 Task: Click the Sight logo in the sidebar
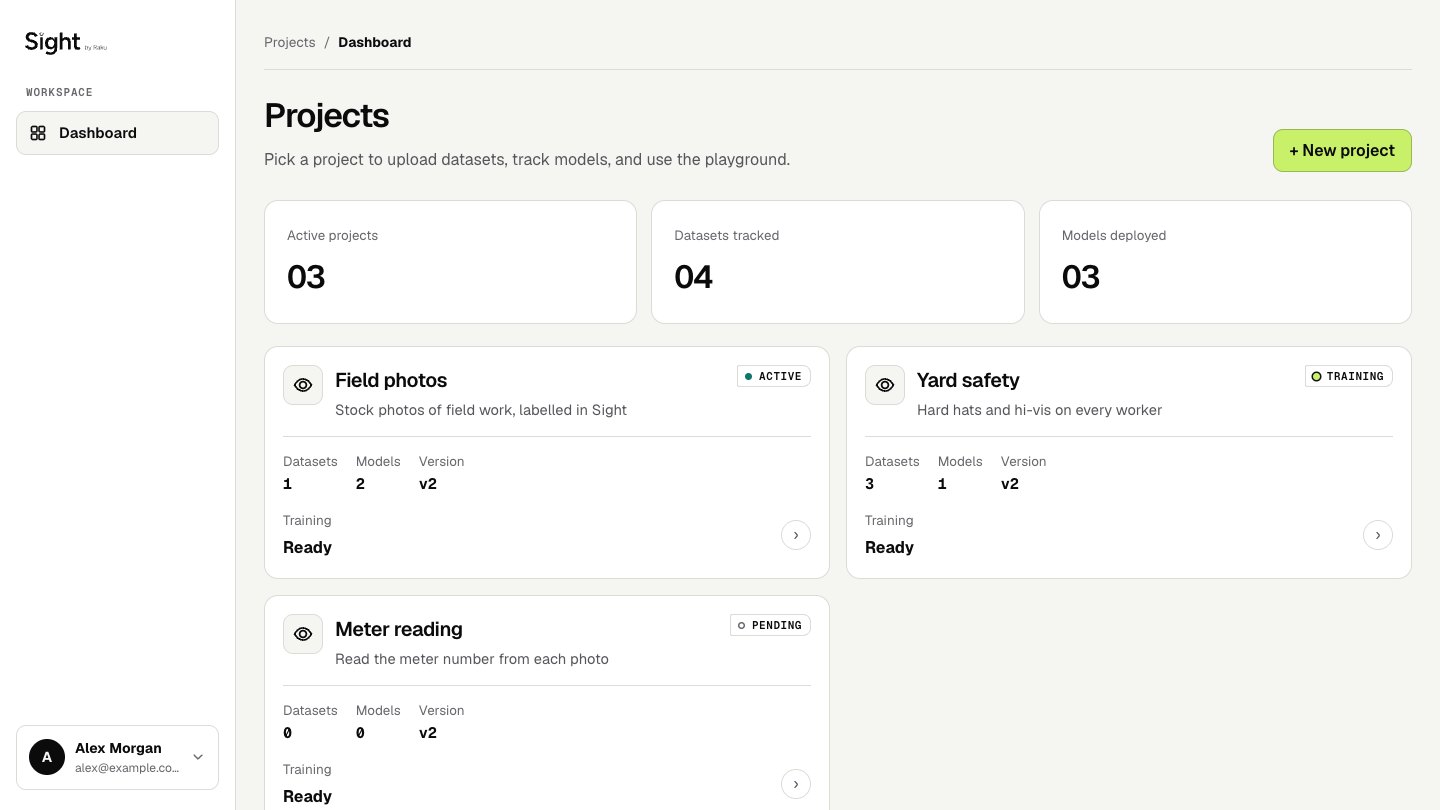(x=65, y=42)
